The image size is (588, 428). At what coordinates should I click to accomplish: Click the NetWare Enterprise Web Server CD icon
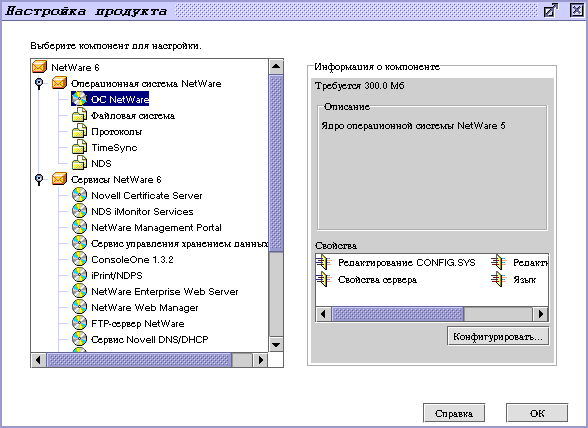point(79,291)
